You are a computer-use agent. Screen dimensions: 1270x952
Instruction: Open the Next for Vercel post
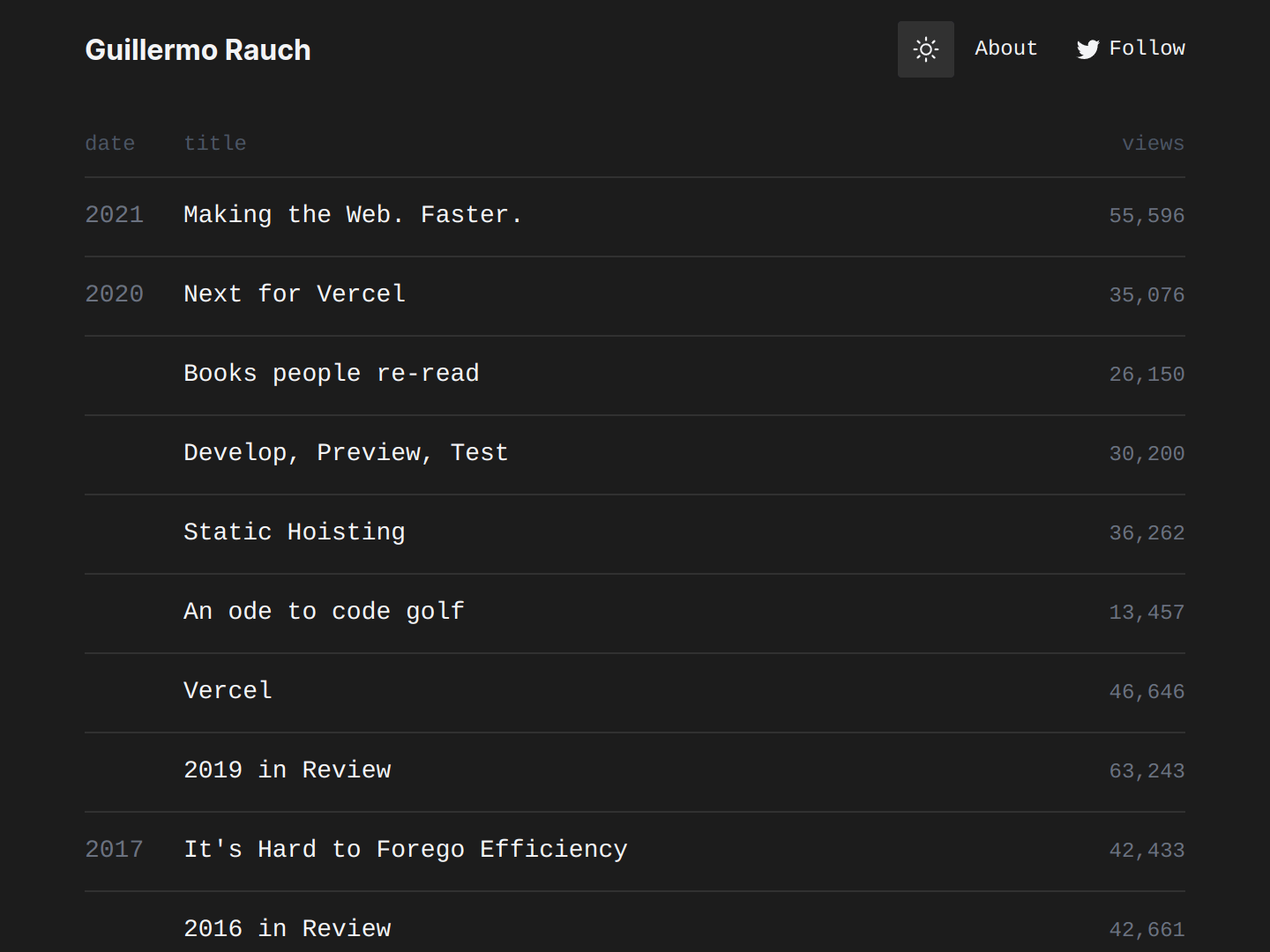tap(295, 294)
